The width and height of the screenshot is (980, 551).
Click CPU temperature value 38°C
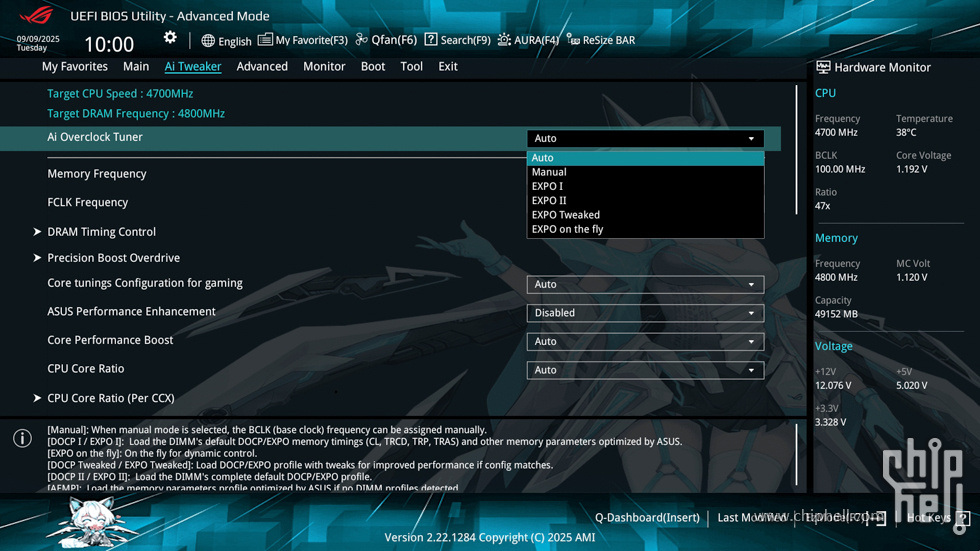click(906, 132)
